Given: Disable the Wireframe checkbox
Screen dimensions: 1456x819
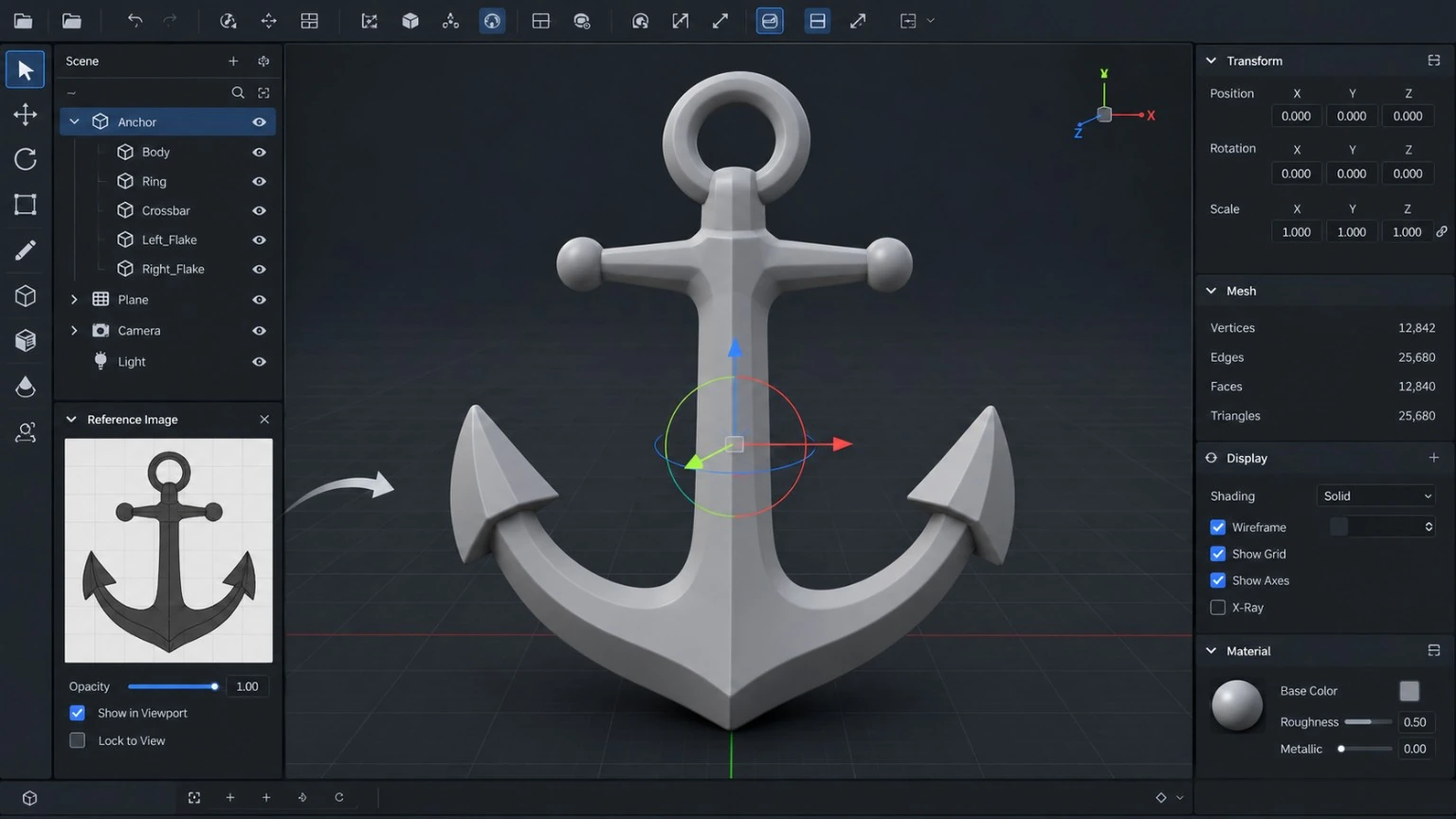Looking at the screenshot, I should click(1218, 527).
